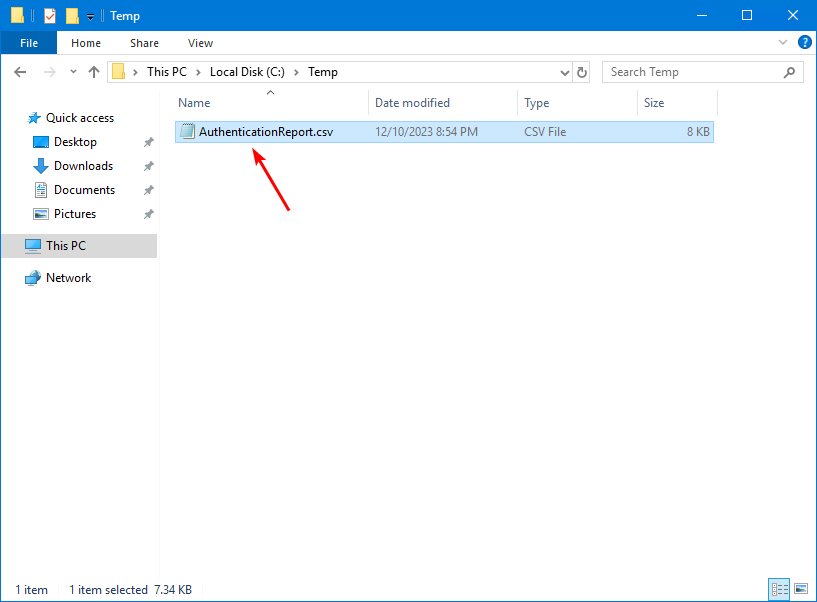Click the Properties icon in quick access toolbar
Image resolution: width=817 pixels, height=602 pixels.
click(50, 16)
